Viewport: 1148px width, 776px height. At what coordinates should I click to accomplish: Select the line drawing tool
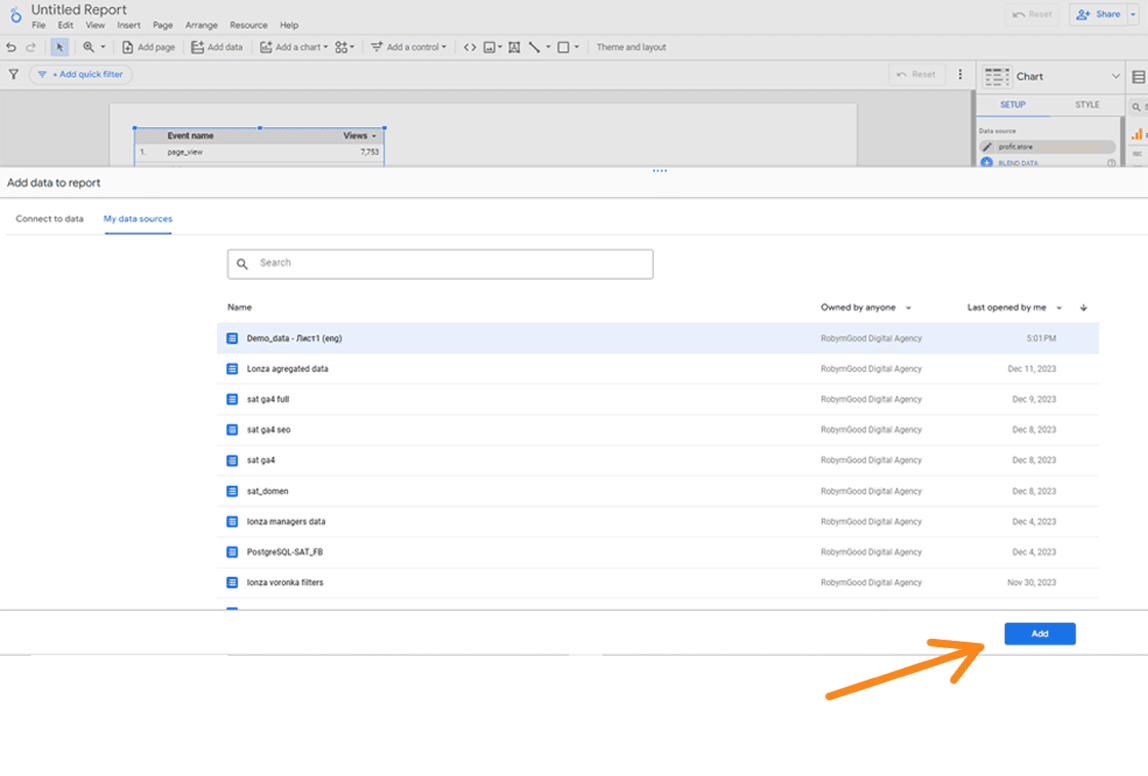tap(534, 48)
